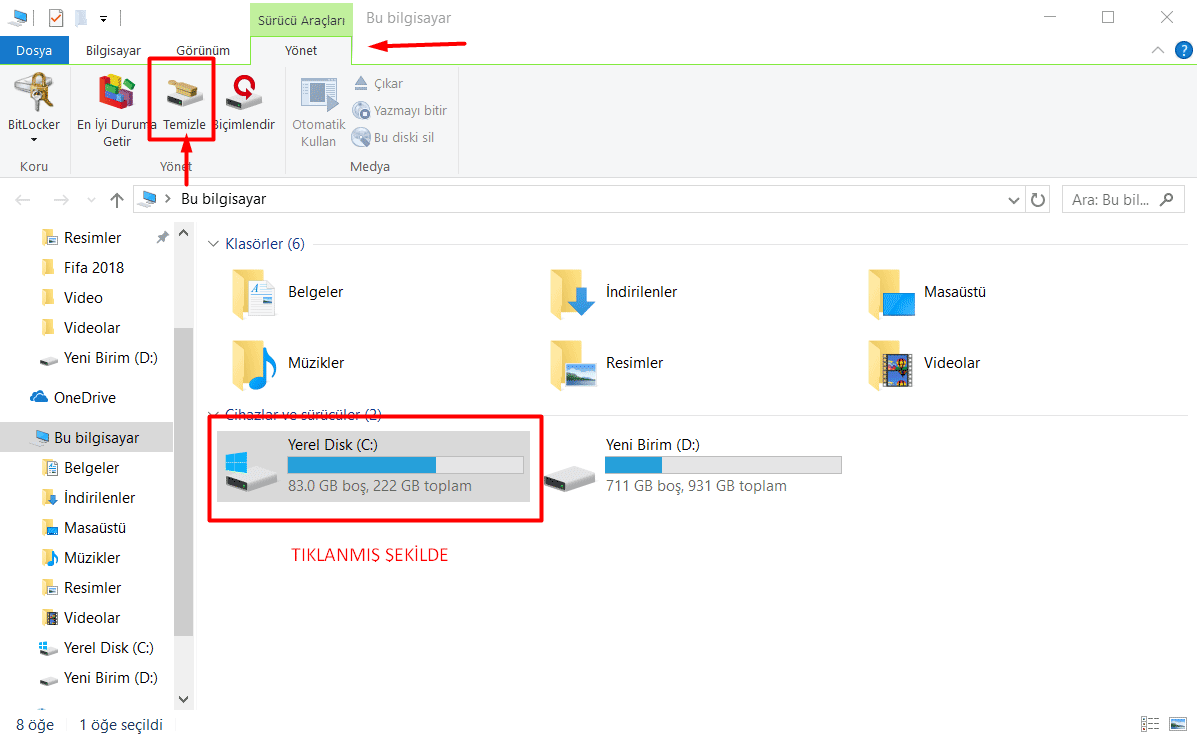Open the Video folder in sidebar
Image resolution: width=1197 pixels, height=737 pixels.
[82, 298]
